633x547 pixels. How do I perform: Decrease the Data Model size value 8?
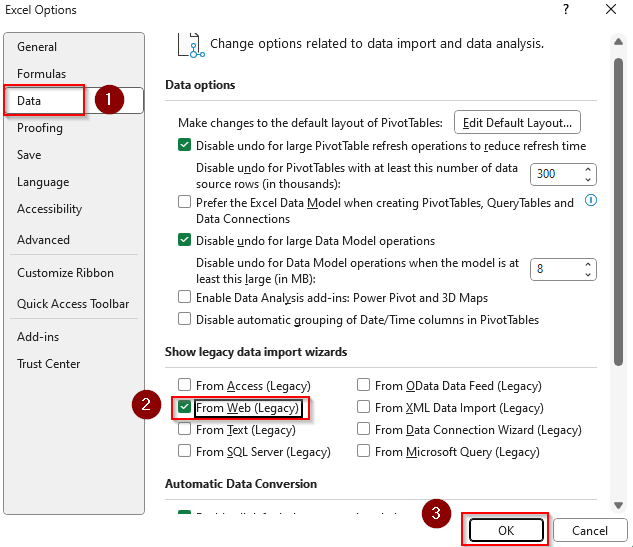coord(588,275)
